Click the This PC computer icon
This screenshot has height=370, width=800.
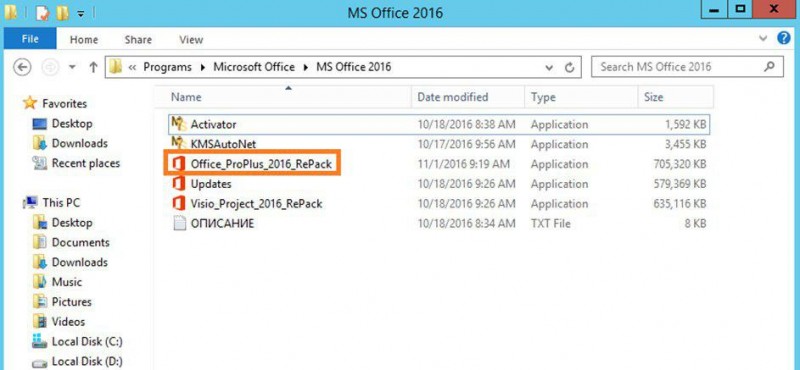coord(31,203)
